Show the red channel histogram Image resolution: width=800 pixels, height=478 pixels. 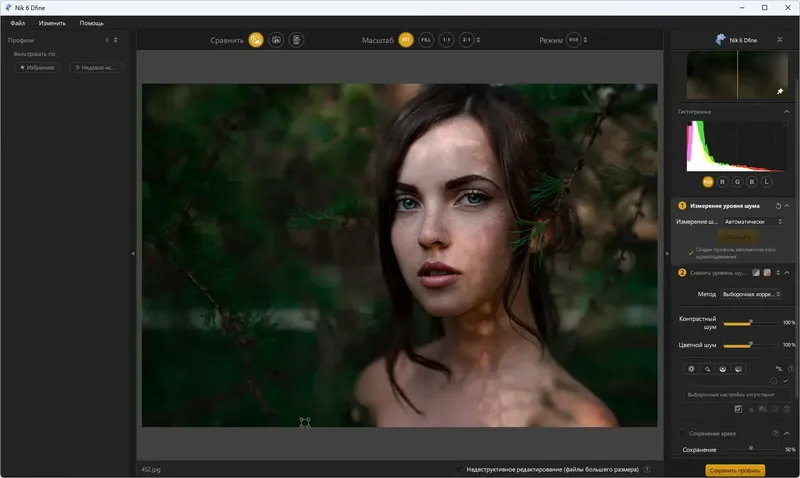pyautogui.click(x=722, y=181)
